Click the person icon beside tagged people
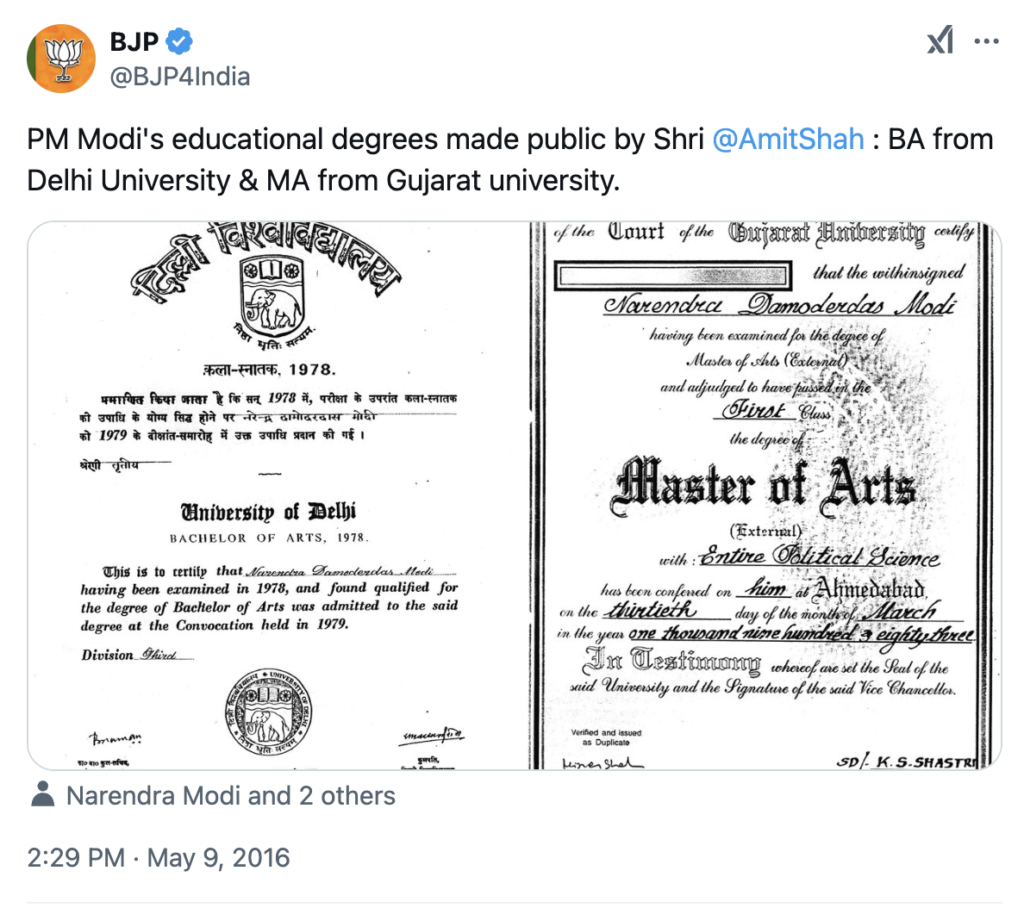This screenshot has width=1024, height=908. (x=42, y=796)
